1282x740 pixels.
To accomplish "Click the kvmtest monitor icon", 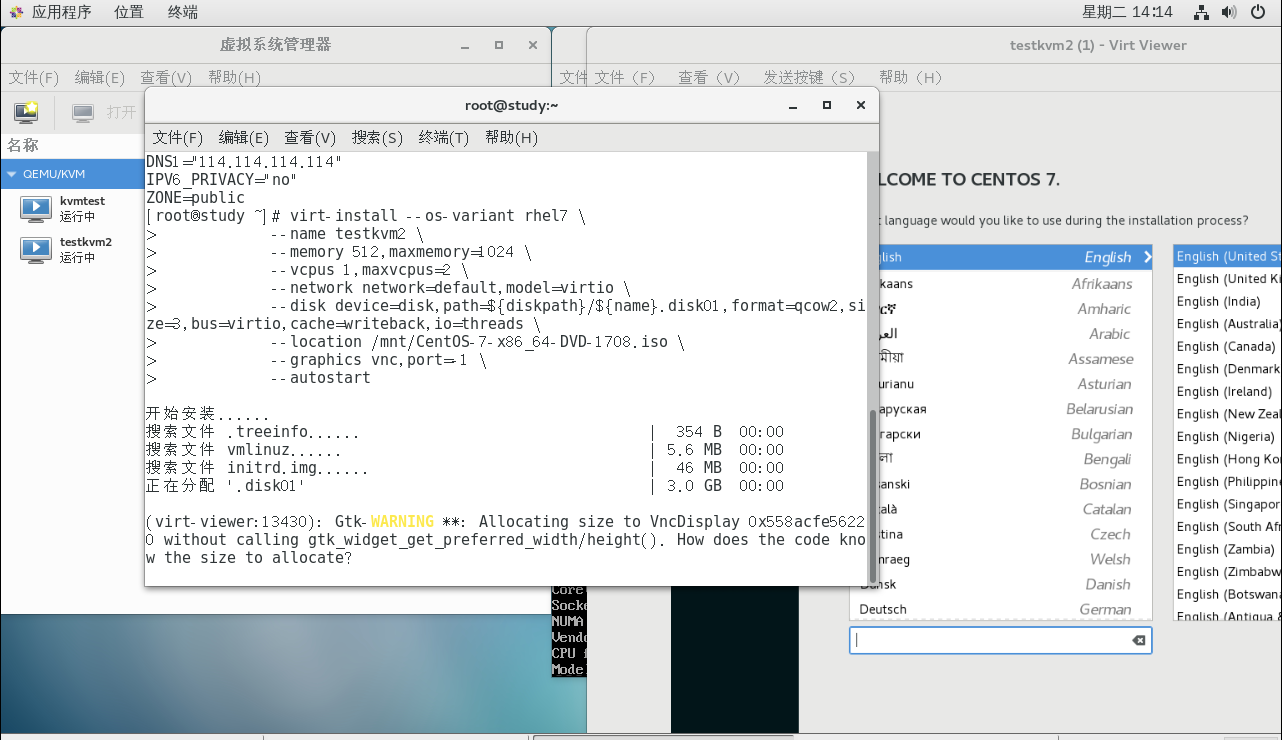I will [36, 208].
